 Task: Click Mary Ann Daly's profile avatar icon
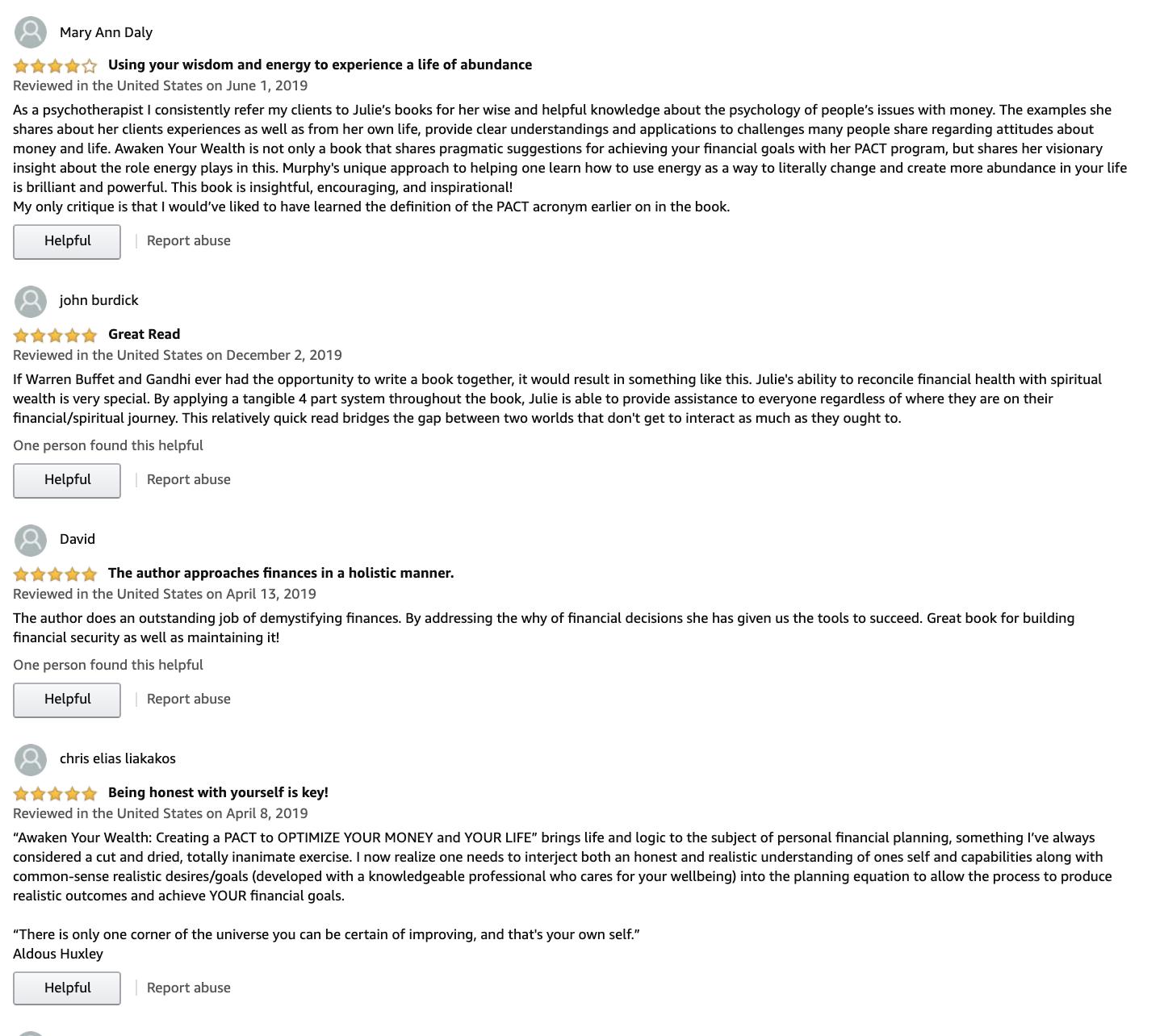[x=31, y=32]
